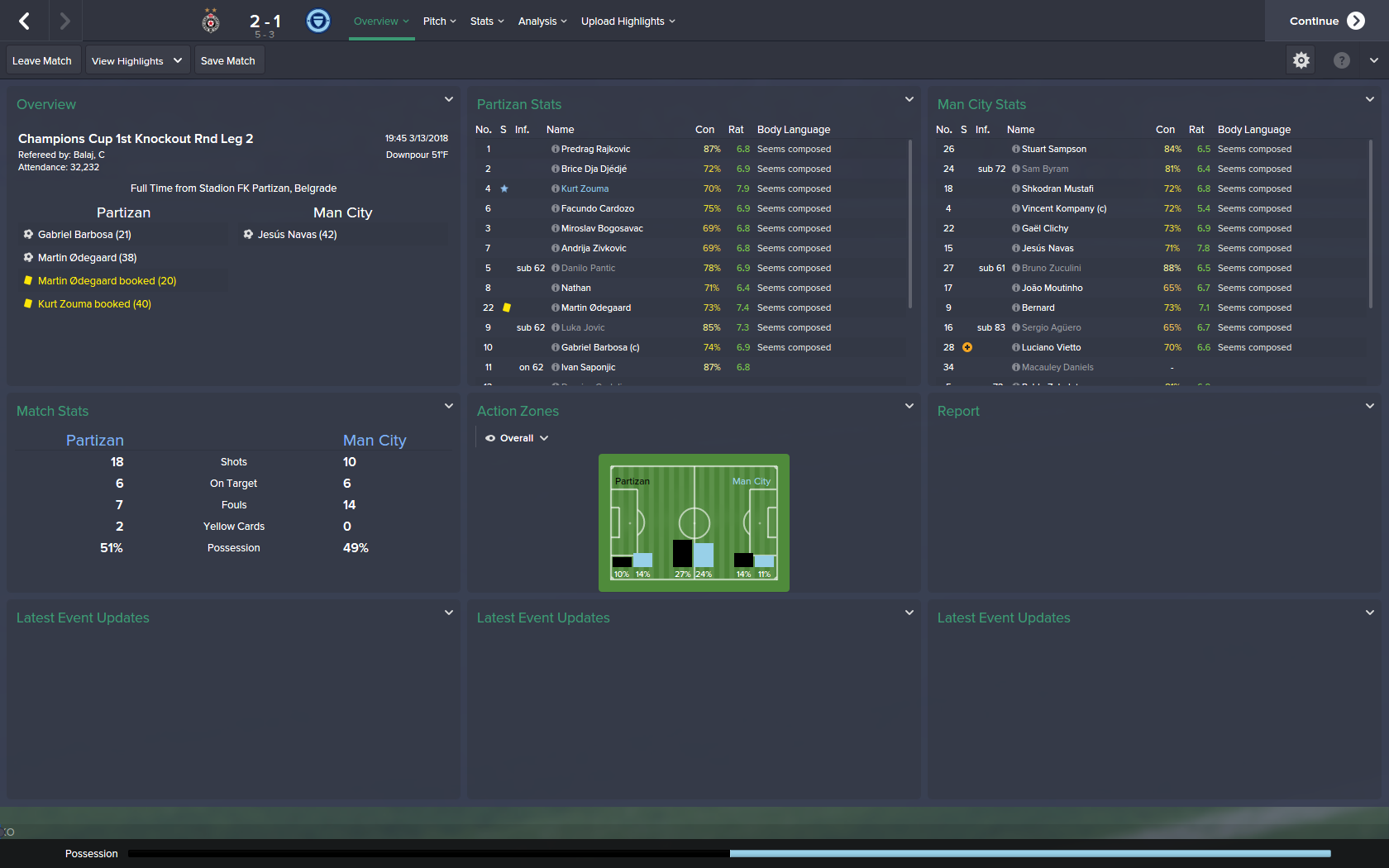The image size is (1389, 868).
Task: Sort Partizan stats by Rat column
Action: coord(736,130)
